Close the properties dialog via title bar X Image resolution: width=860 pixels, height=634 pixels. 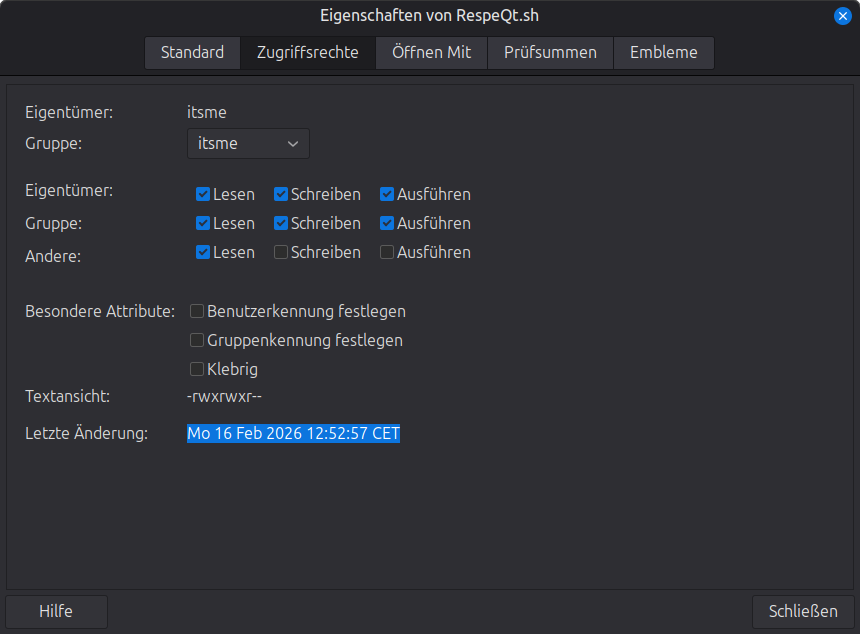point(842,16)
